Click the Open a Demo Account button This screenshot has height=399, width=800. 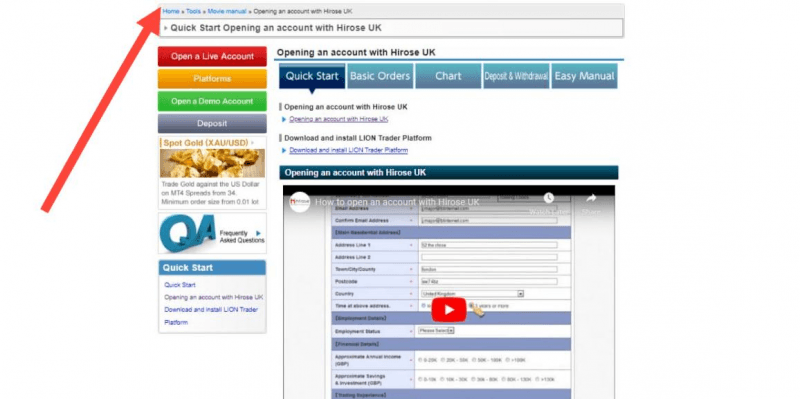coord(212,101)
